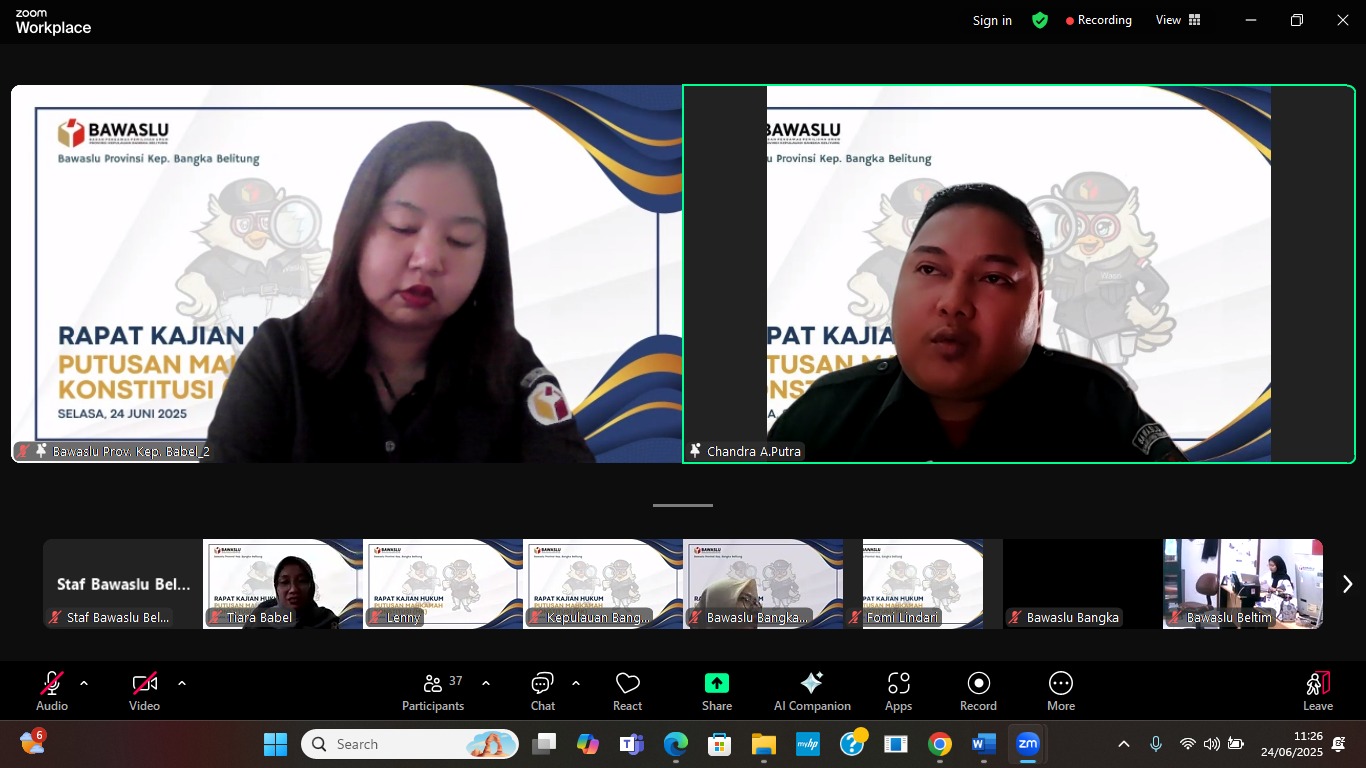Viewport: 1366px width, 768px height.
Task: Open the Participants panel
Action: tap(433, 690)
